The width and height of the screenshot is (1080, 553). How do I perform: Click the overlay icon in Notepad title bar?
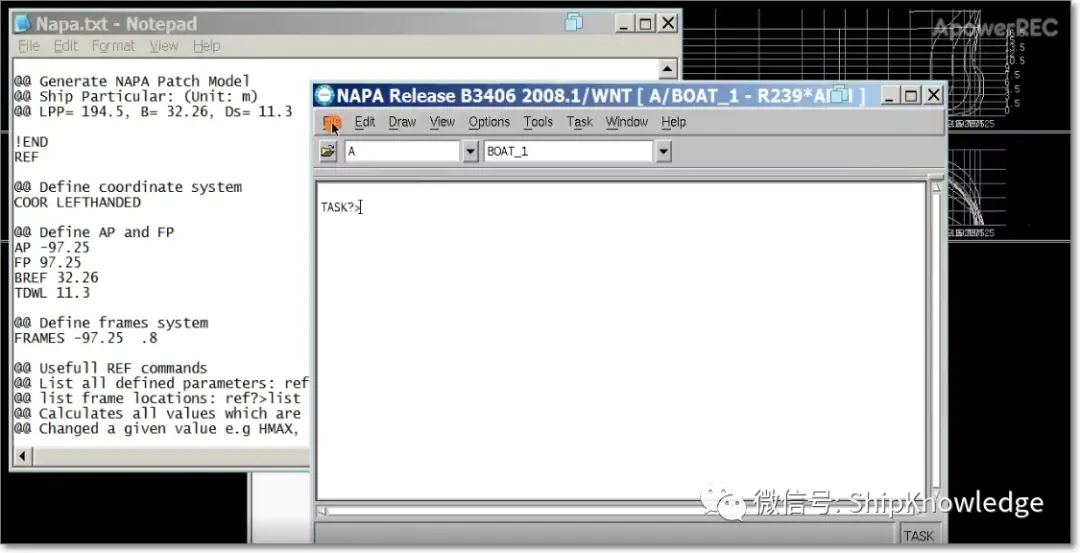coord(574,23)
